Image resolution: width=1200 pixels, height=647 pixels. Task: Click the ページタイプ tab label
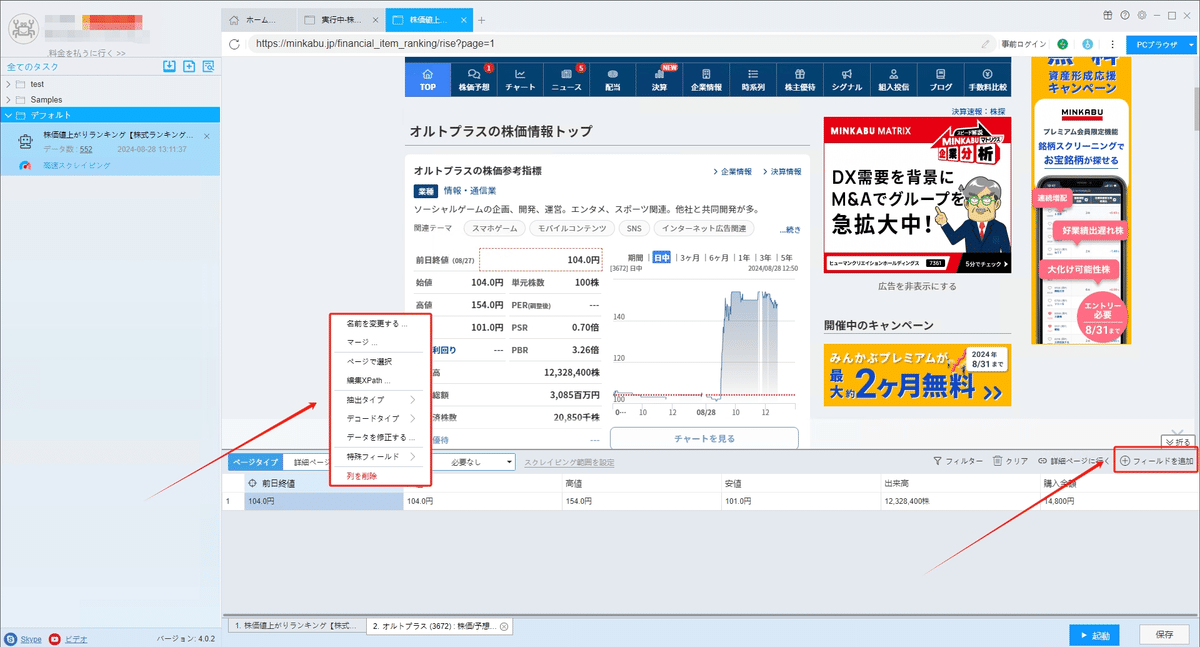coord(254,462)
